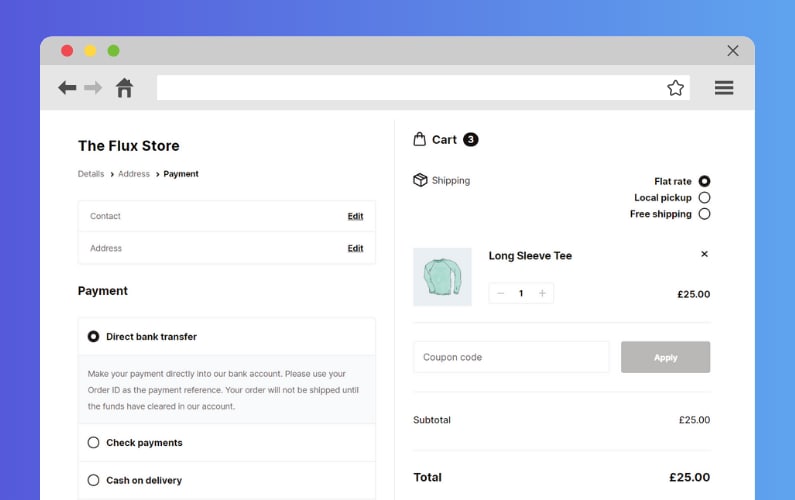Select Local pickup shipping

click(x=704, y=197)
